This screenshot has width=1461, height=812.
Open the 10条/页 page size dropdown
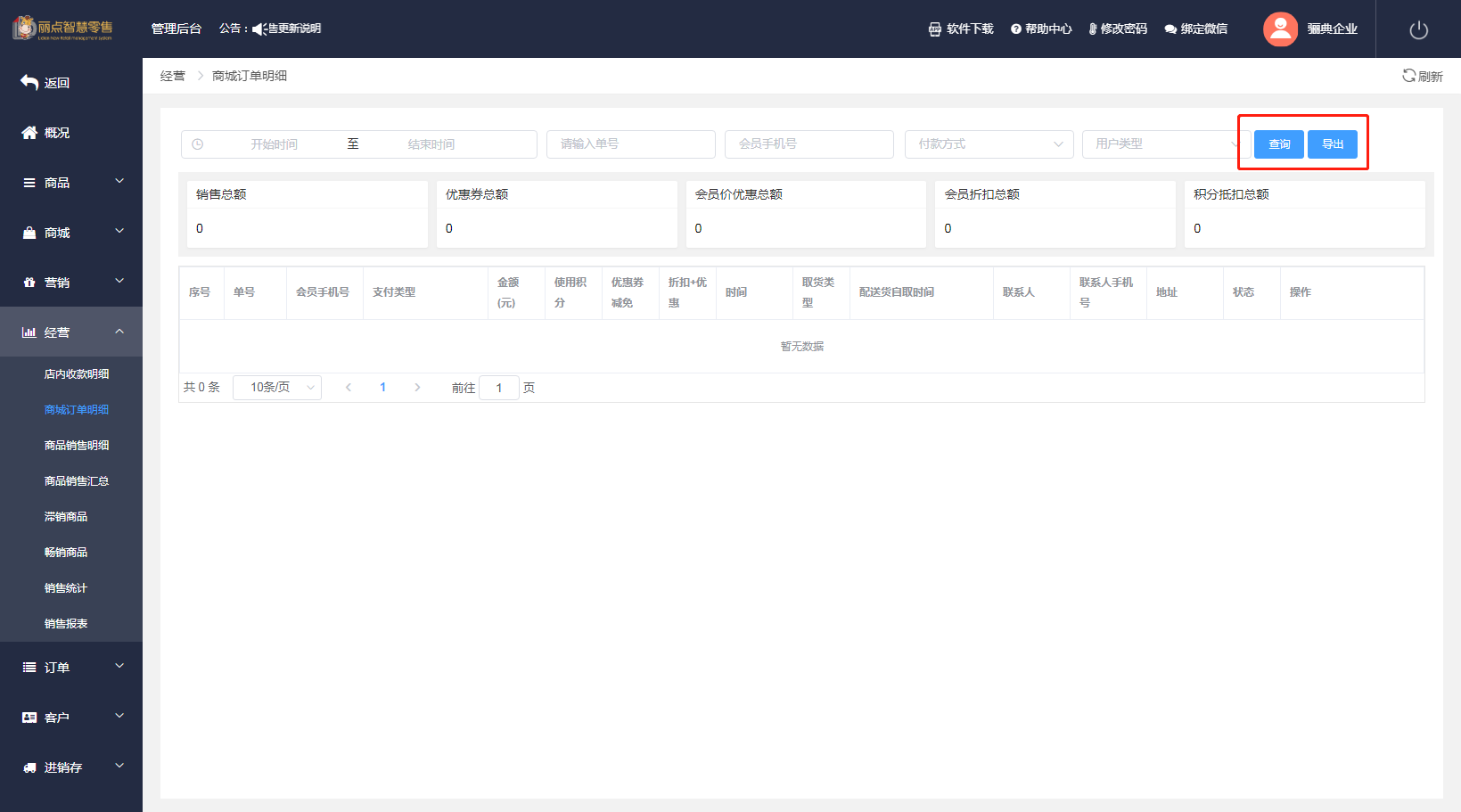click(x=277, y=387)
